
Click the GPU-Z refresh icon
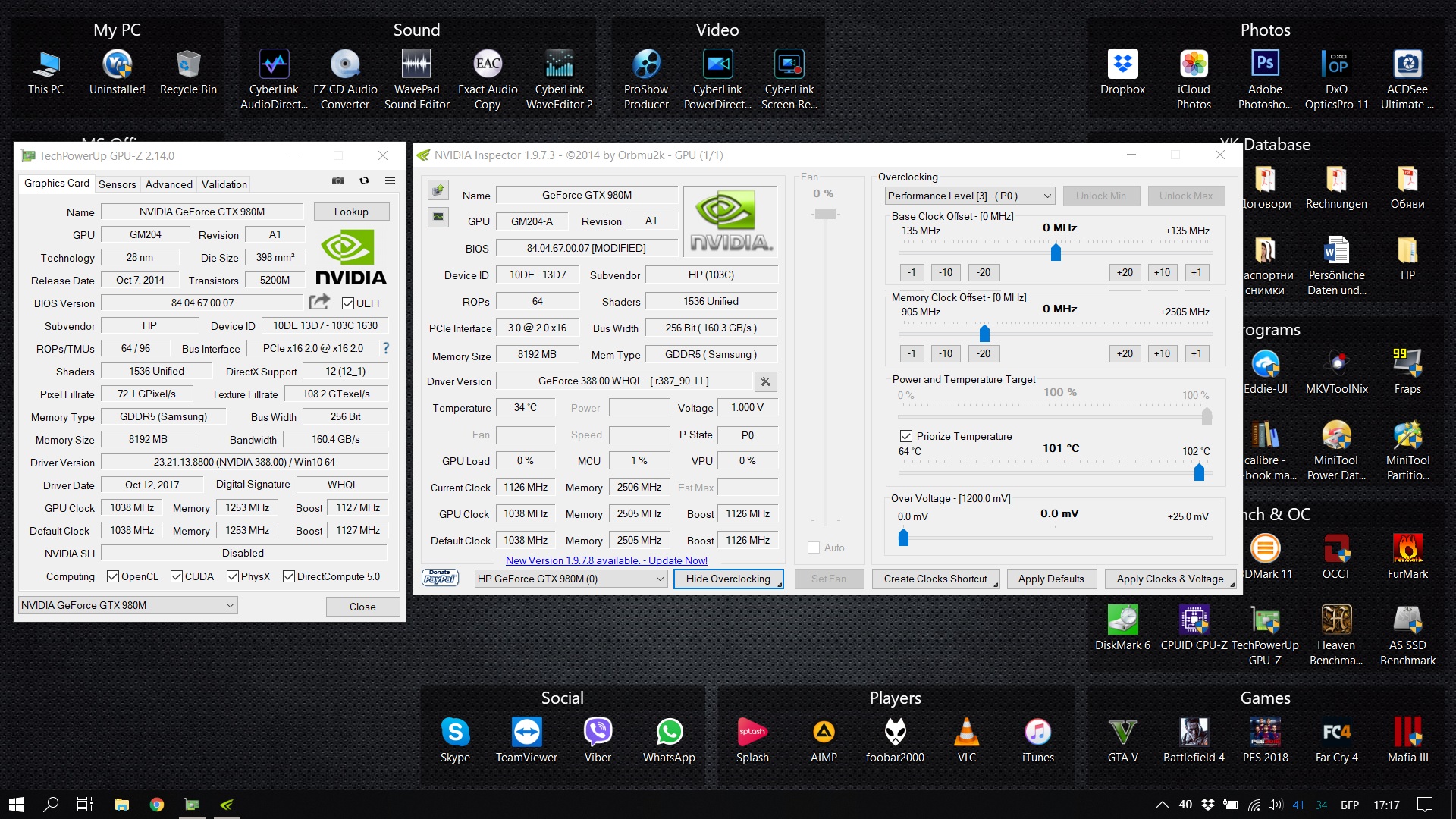[x=364, y=181]
